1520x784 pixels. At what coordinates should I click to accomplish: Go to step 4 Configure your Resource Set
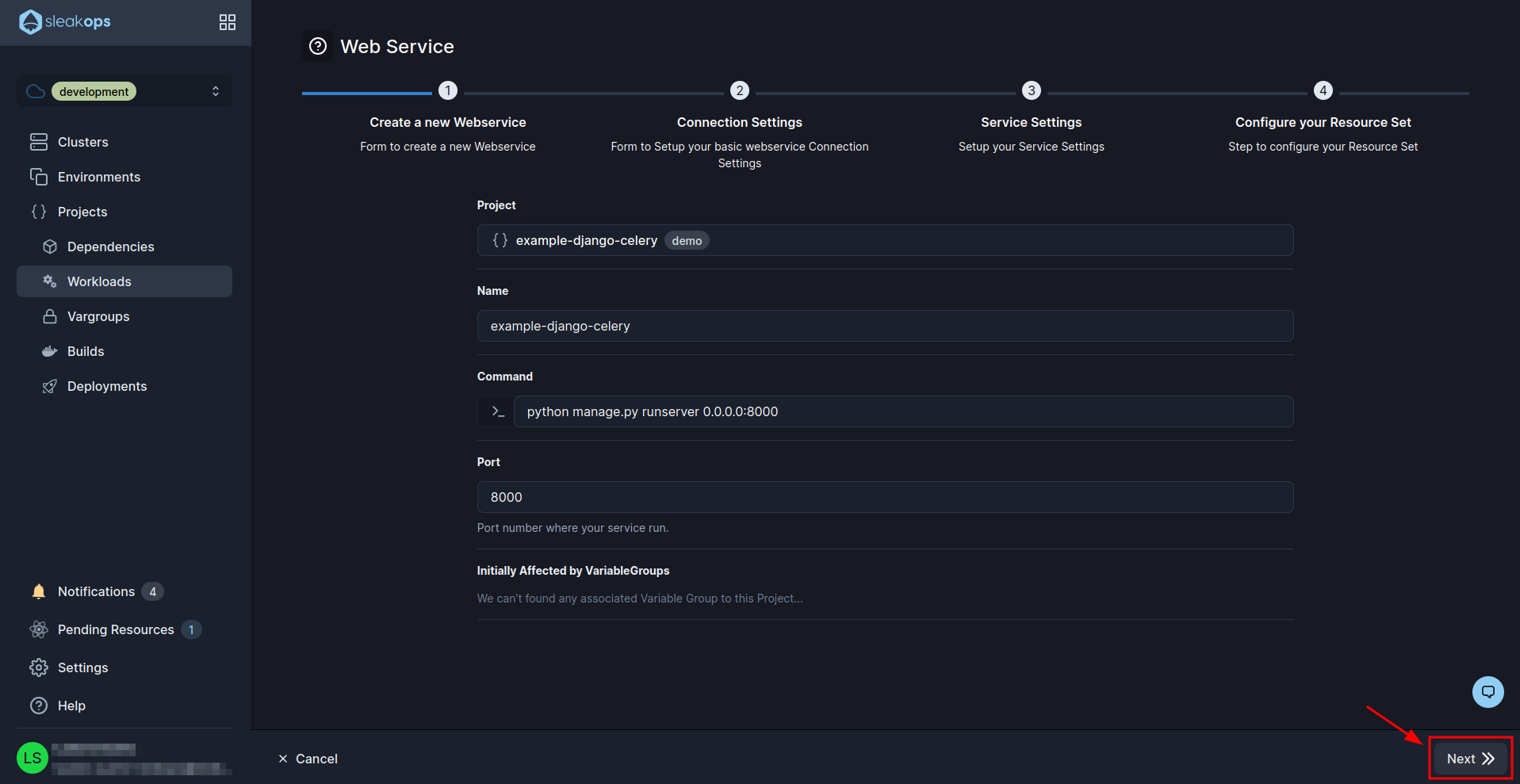point(1323,90)
